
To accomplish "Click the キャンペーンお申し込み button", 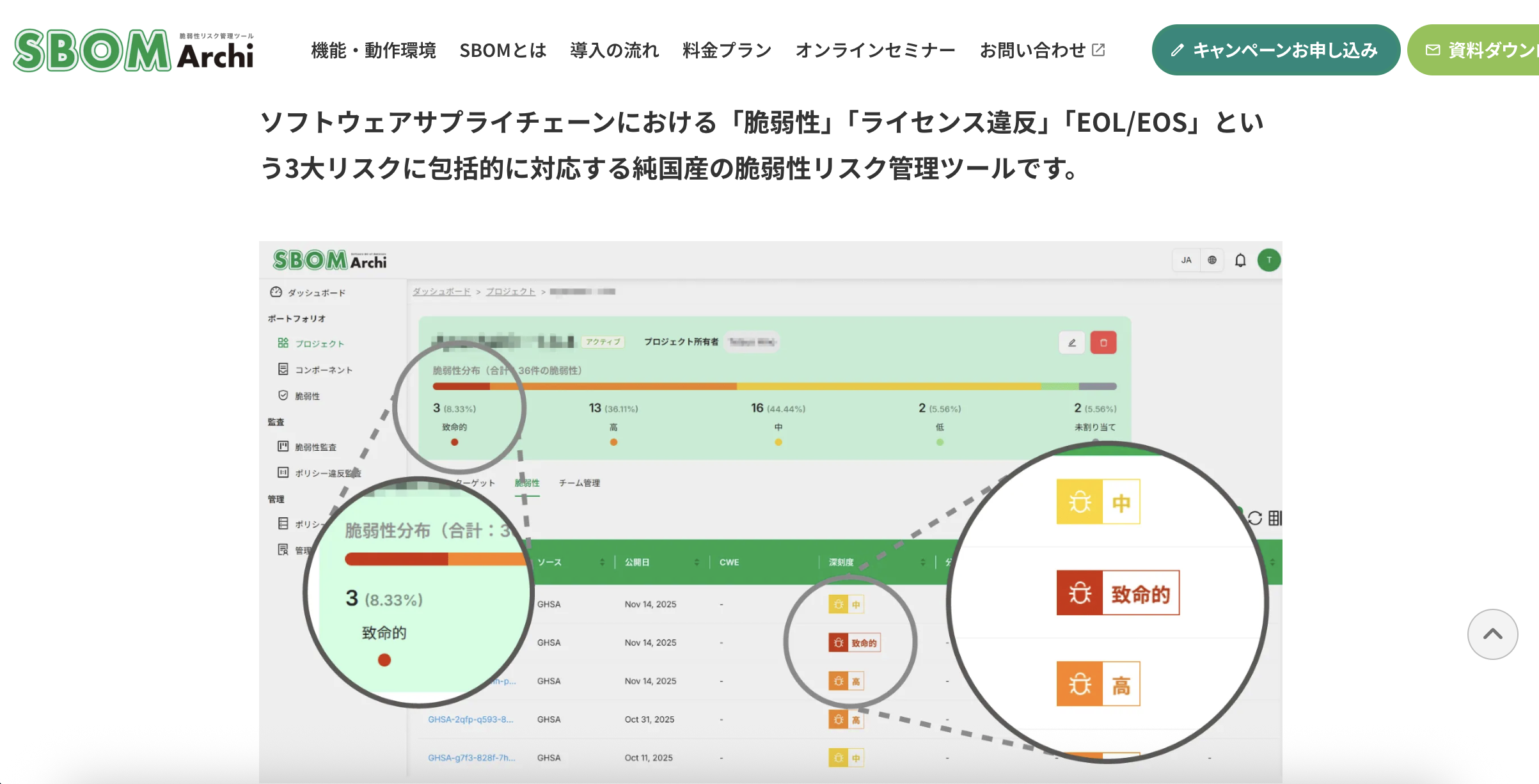I will point(1275,50).
